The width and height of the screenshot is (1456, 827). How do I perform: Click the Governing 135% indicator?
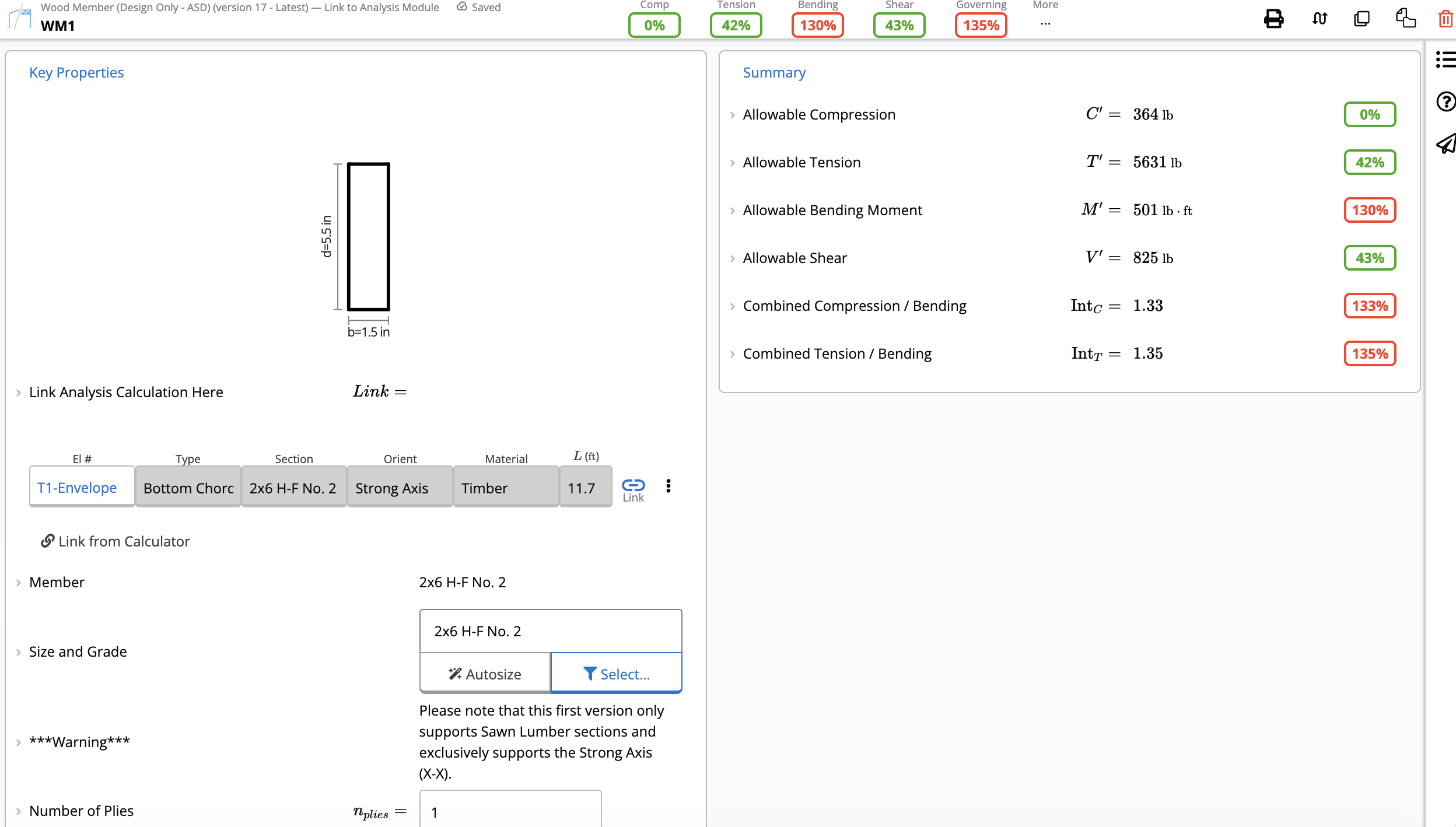tap(981, 26)
